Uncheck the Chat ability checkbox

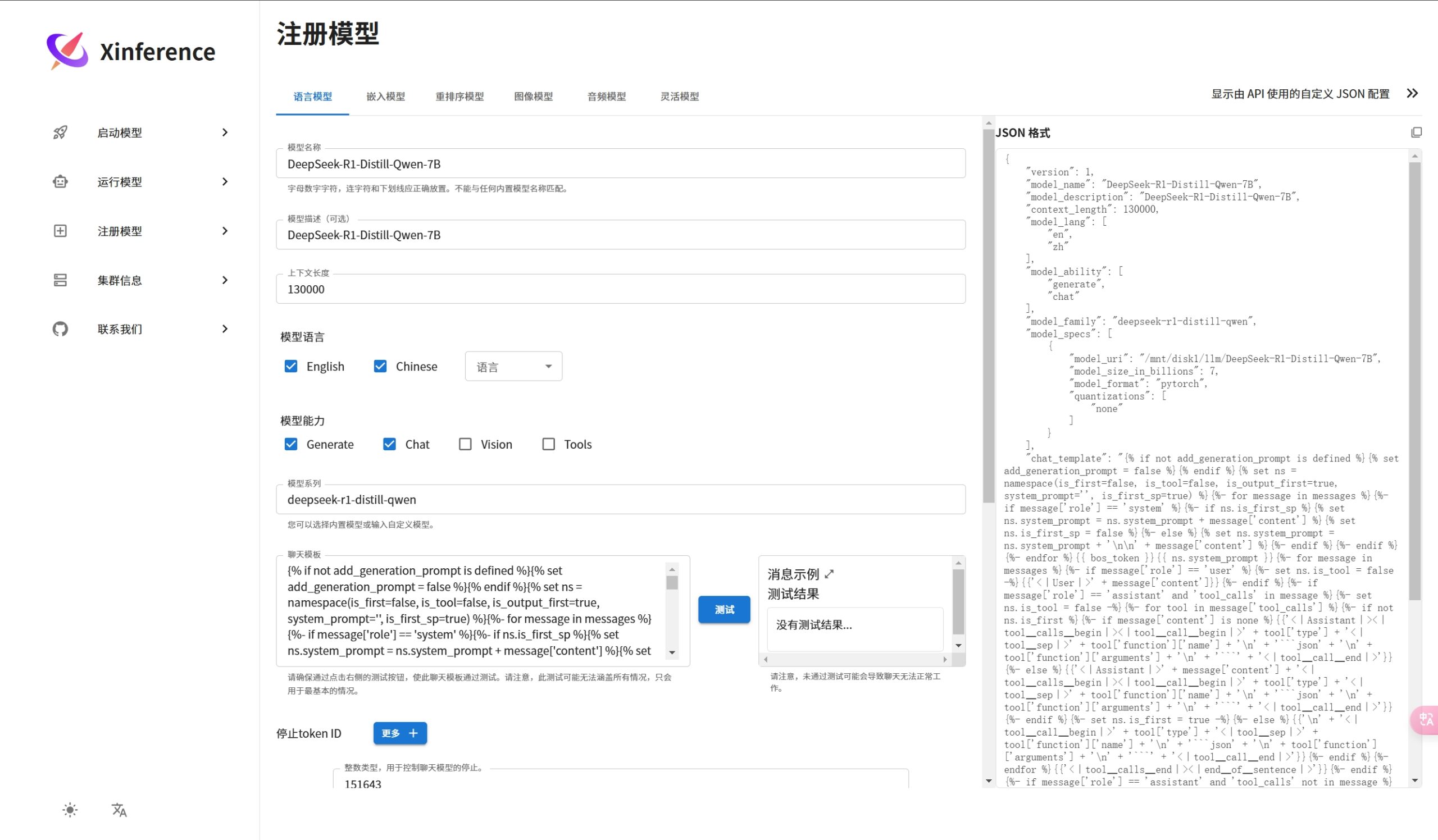389,444
